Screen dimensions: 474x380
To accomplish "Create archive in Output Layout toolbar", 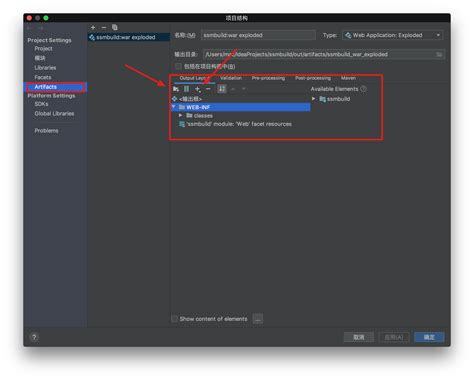I will 186,89.
